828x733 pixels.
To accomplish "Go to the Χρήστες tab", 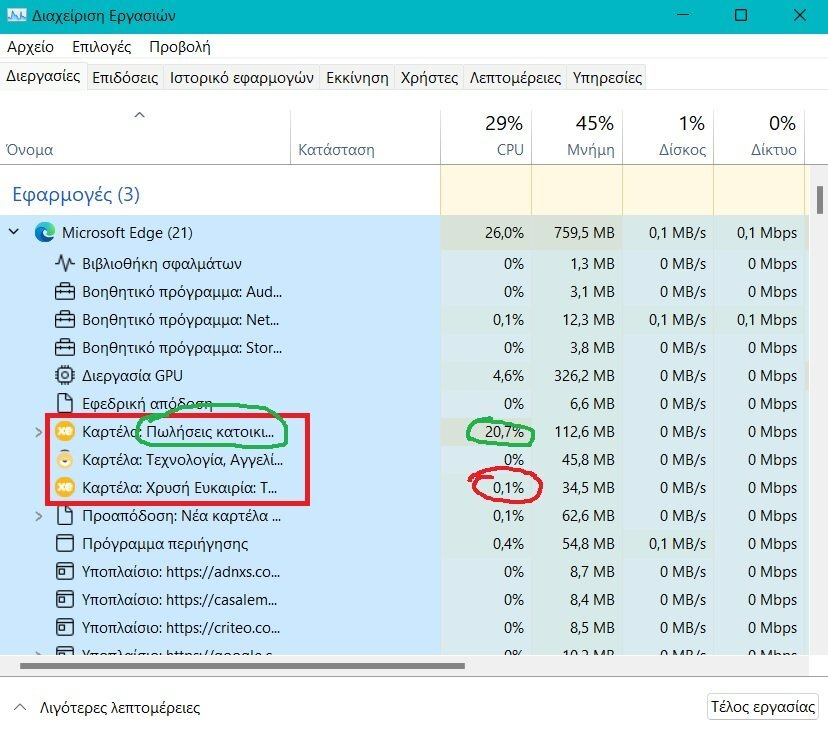I will click(x=429, y=78).
